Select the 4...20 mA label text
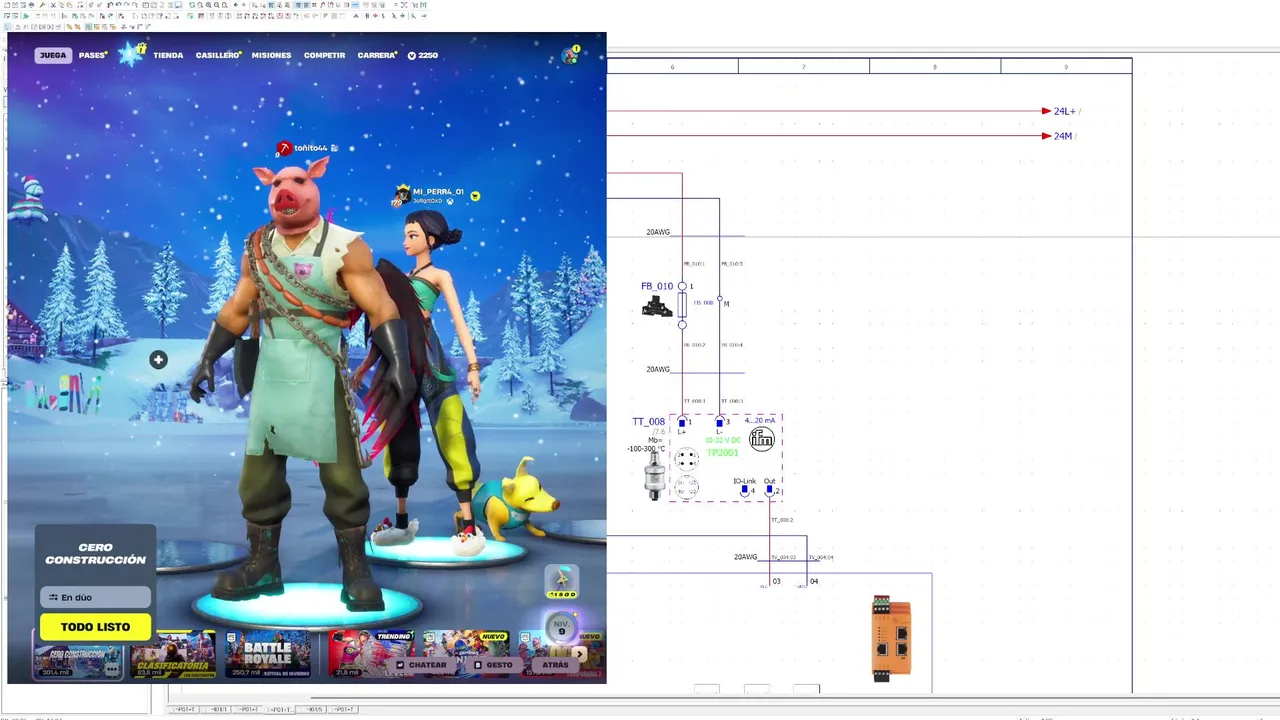 pos(759,420)
